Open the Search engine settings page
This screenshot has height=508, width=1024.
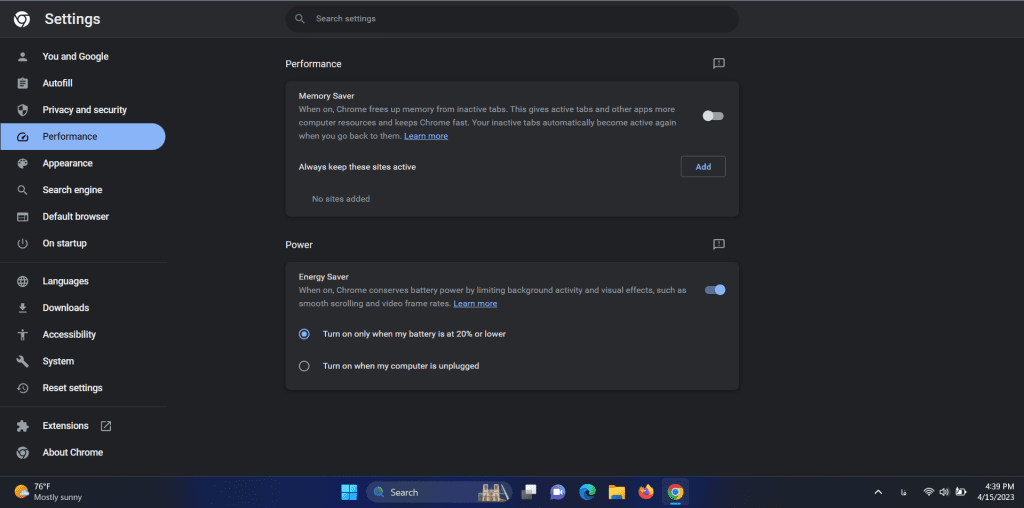pos(72,190)
